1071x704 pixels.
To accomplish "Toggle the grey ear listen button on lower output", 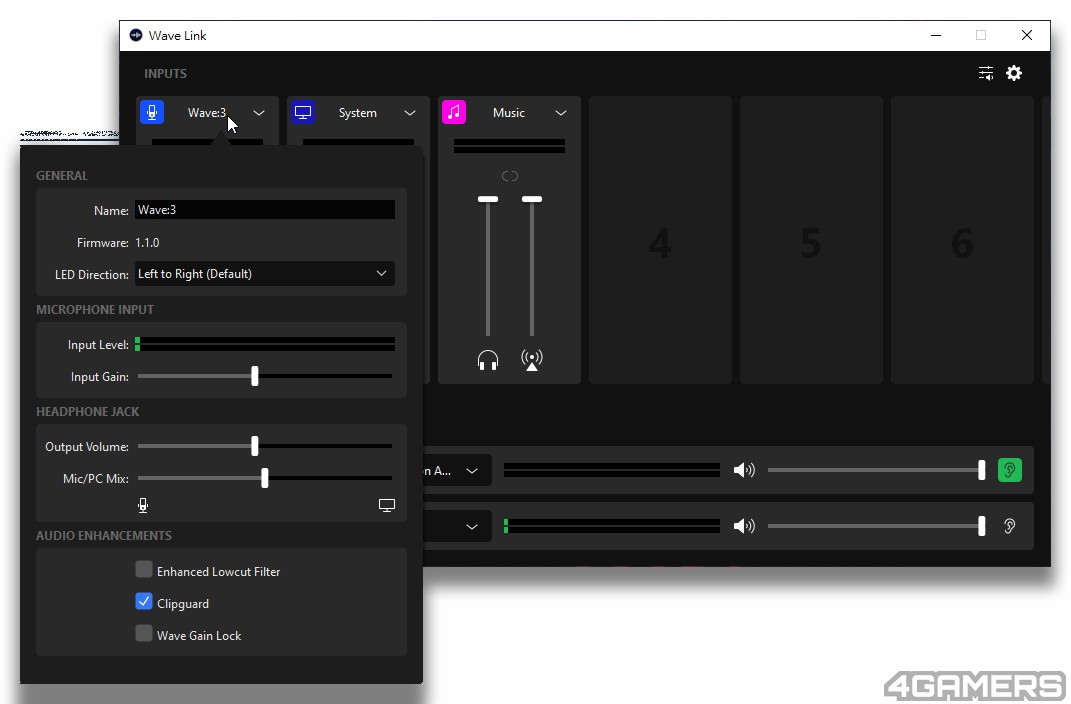I will [x=1010, y=526].
